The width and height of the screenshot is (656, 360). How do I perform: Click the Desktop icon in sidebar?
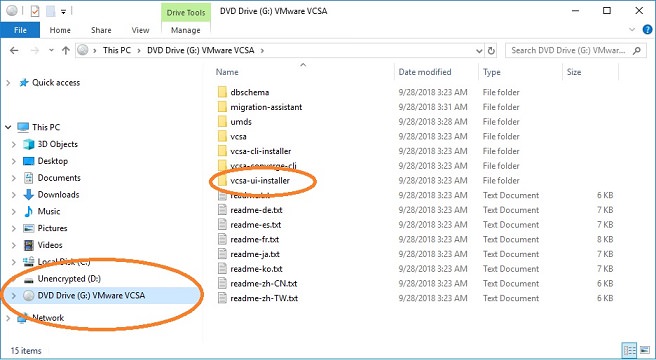(28, 161)
